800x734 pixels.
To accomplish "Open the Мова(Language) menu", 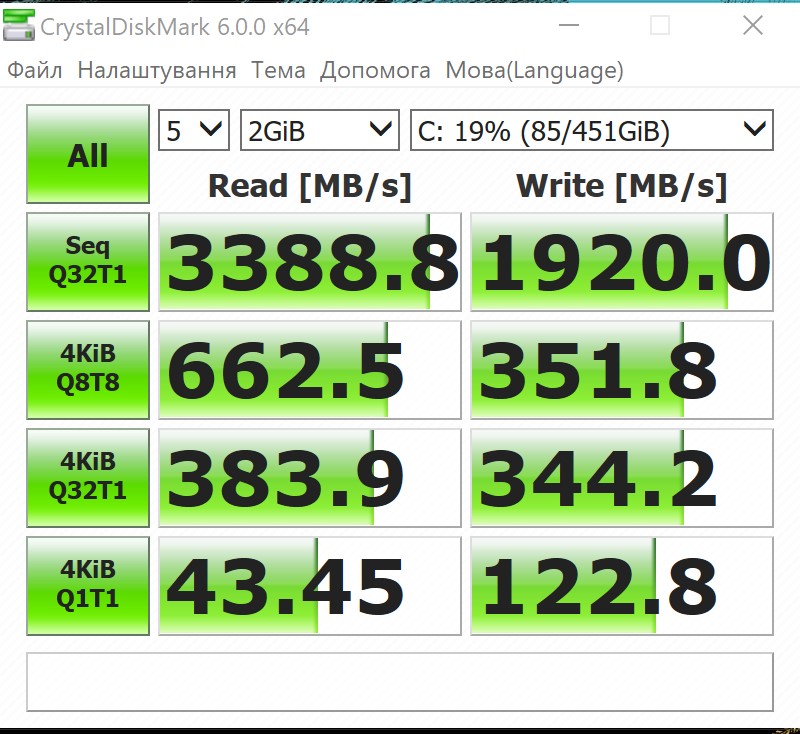I will (x=534, y=70).
